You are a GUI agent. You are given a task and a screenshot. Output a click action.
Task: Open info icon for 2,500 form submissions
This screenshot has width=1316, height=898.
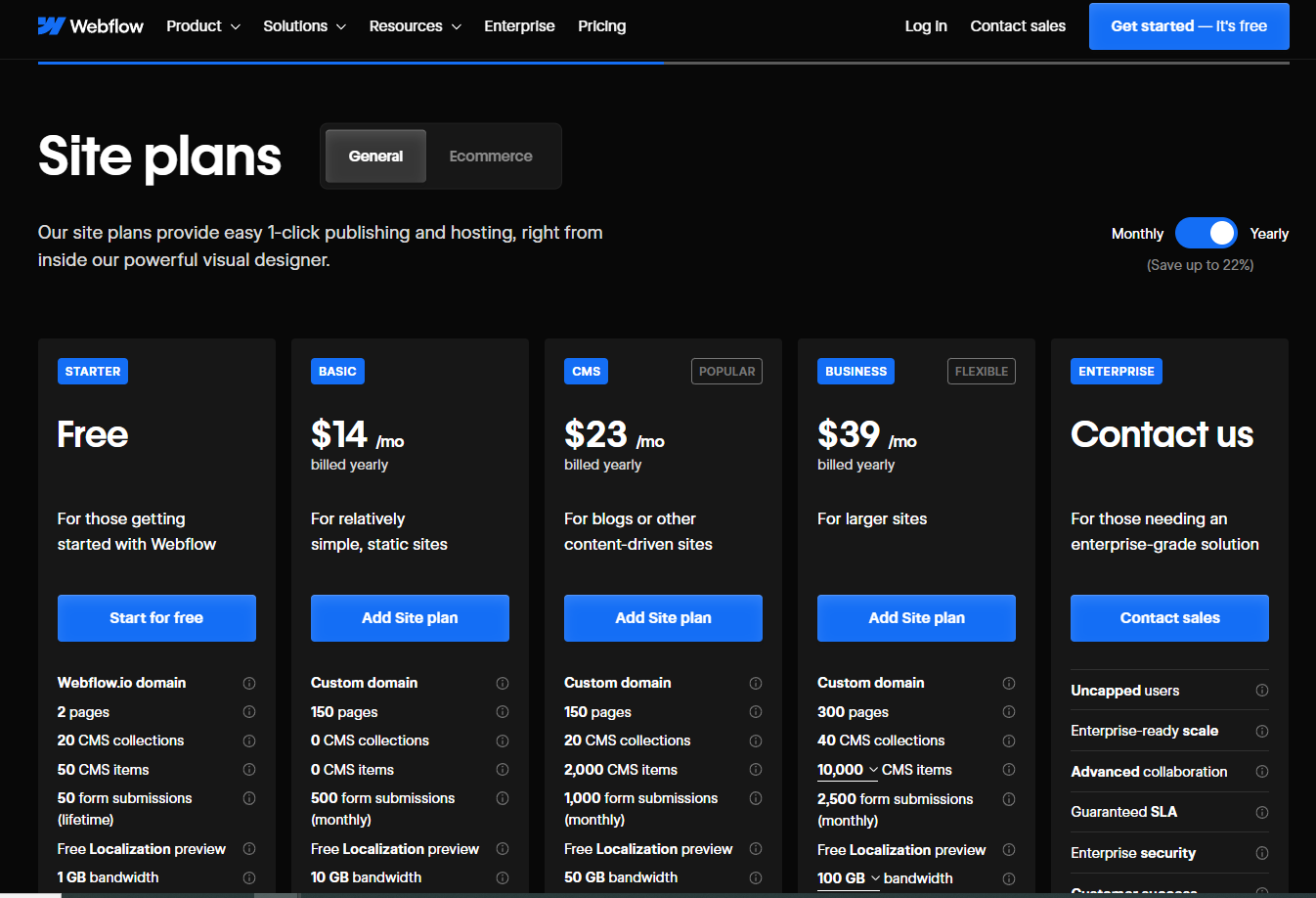(1009, 799)
